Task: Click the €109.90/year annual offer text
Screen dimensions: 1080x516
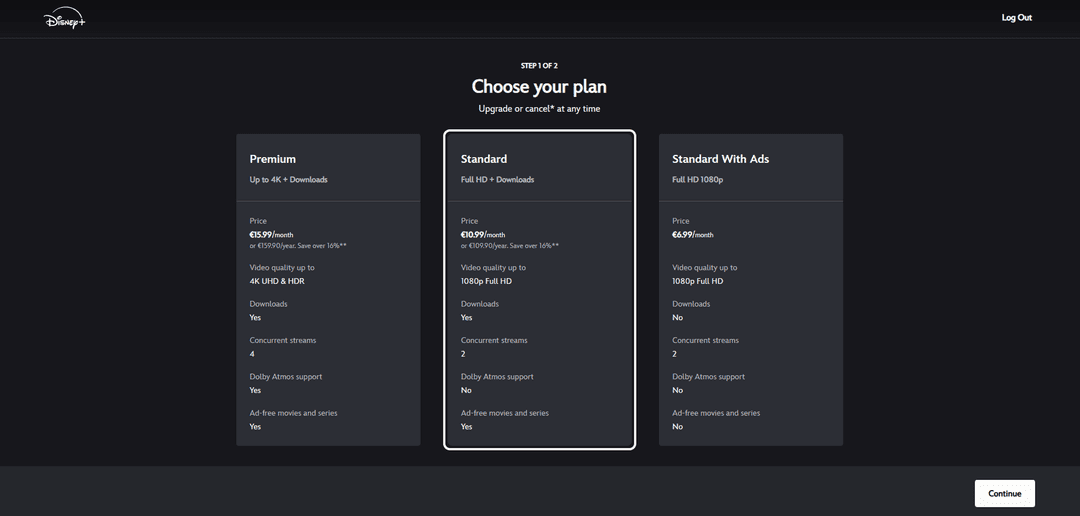Action: [x=509, y=245]
